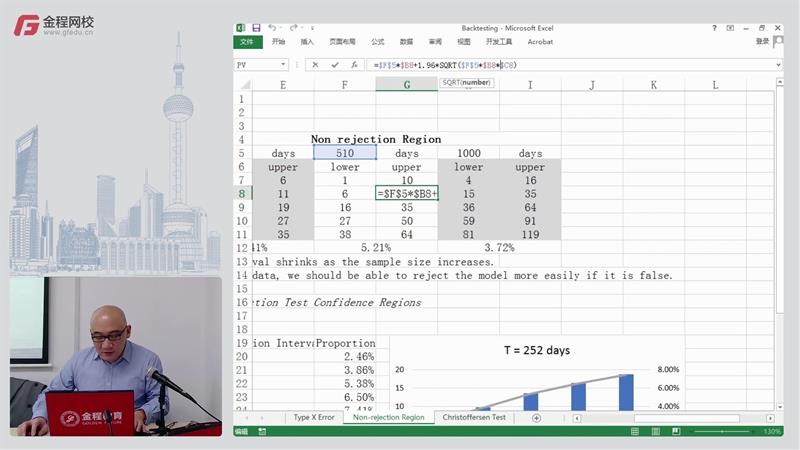Select row 12 header
The width and height of the screenshot is (800, 450).
pos(242,248)
